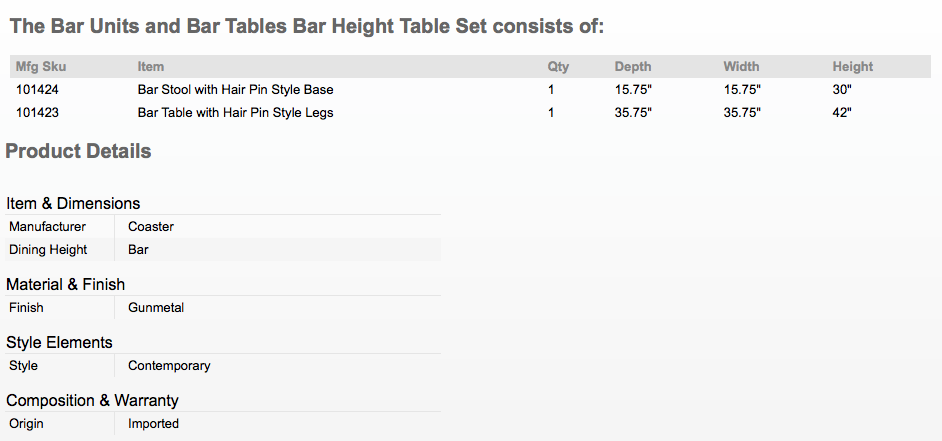The height and width of the screenshot is (441, 942).
Task: Click the Height column header
Action: click(x=852, y=67)
